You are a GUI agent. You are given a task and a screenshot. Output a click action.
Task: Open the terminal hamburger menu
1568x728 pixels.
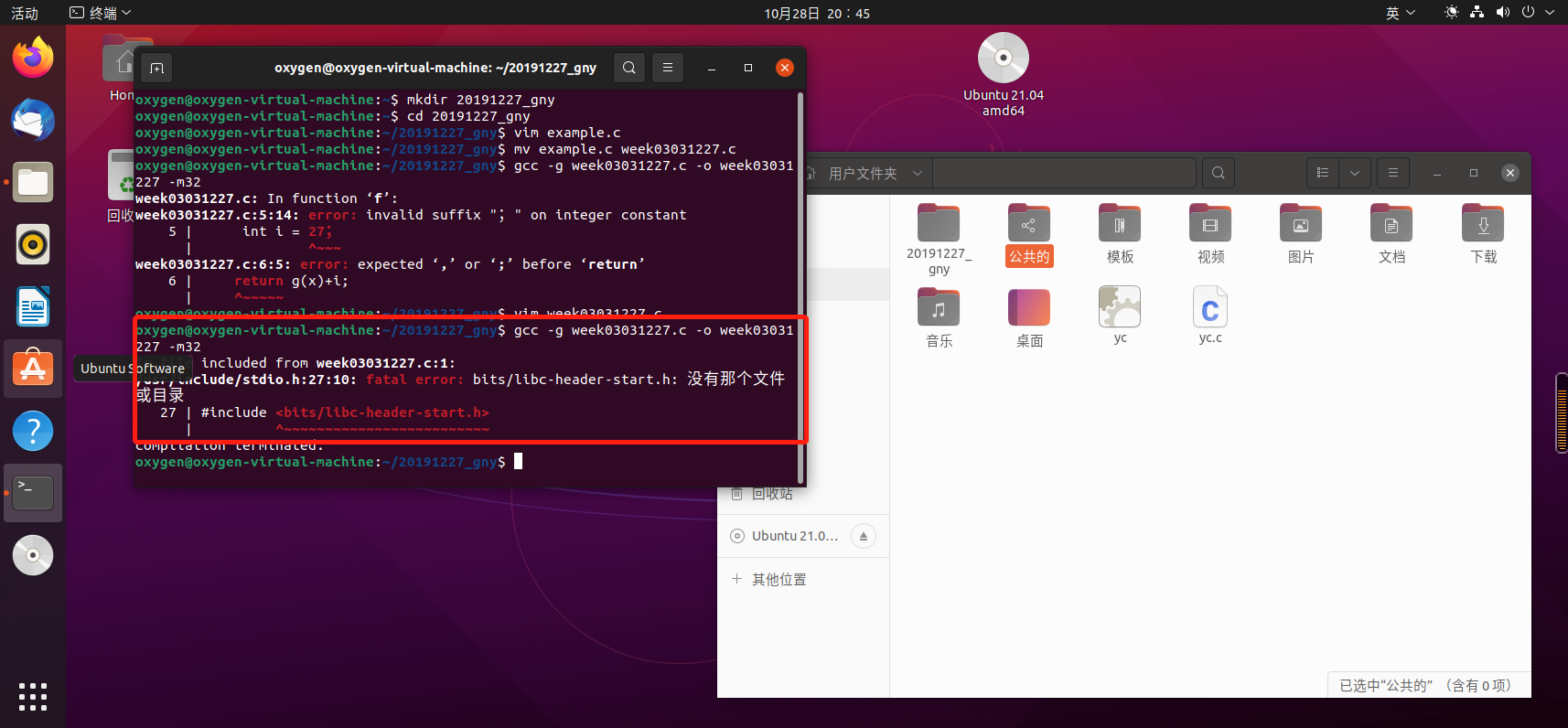point(668,68)
